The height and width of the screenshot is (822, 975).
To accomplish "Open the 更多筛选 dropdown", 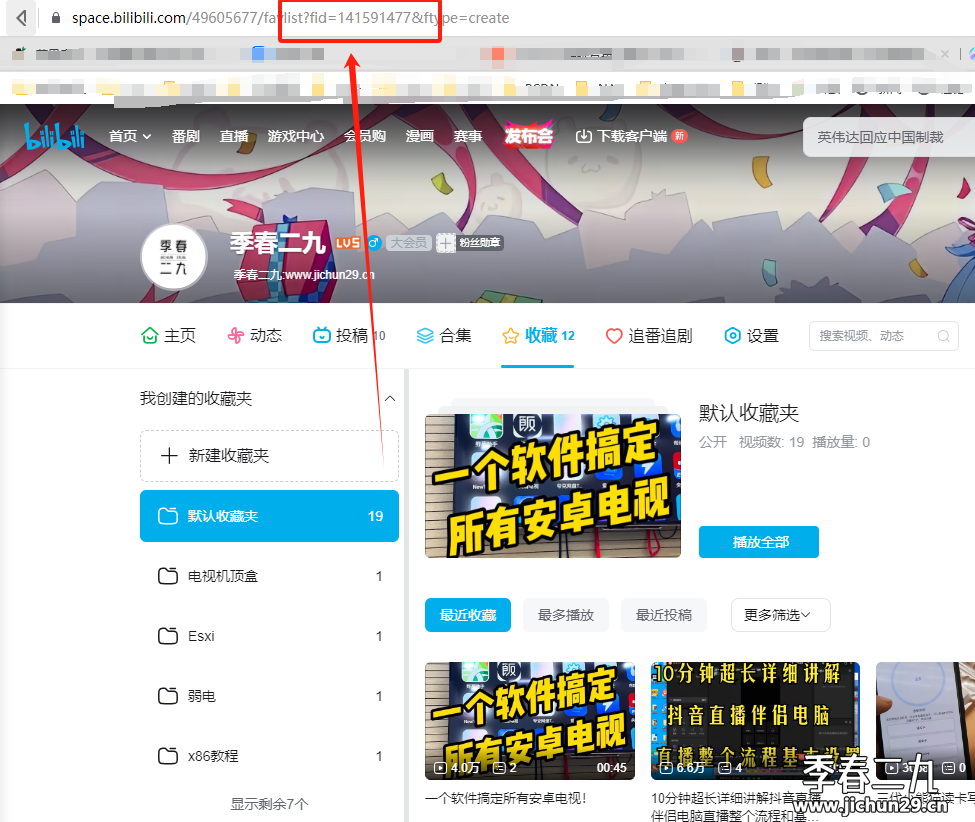I will [780, 615].
